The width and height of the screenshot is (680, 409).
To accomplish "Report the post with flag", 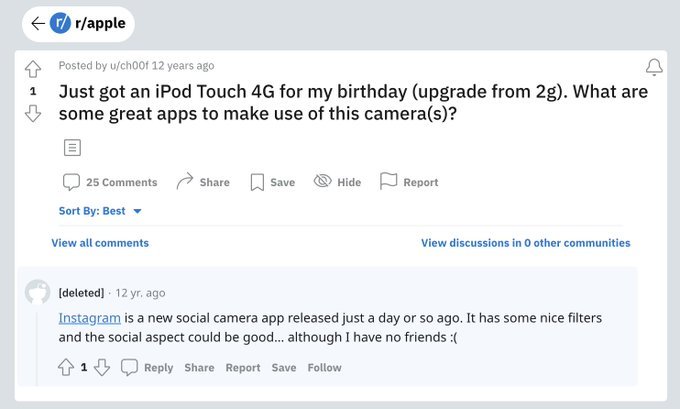I will [409, 182].
